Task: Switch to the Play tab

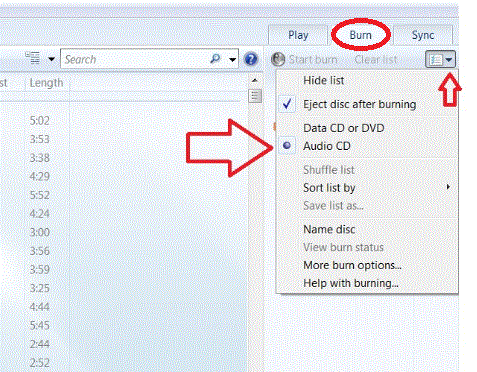Action: coord(298,35)
